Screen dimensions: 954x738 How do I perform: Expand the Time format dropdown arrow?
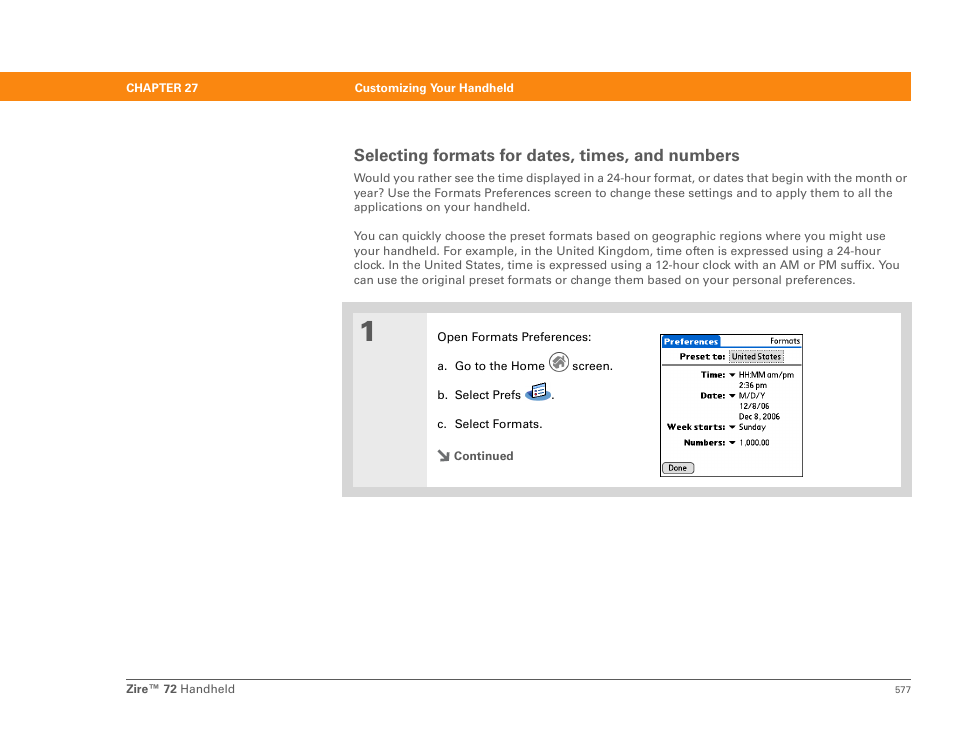click(732, 375)
